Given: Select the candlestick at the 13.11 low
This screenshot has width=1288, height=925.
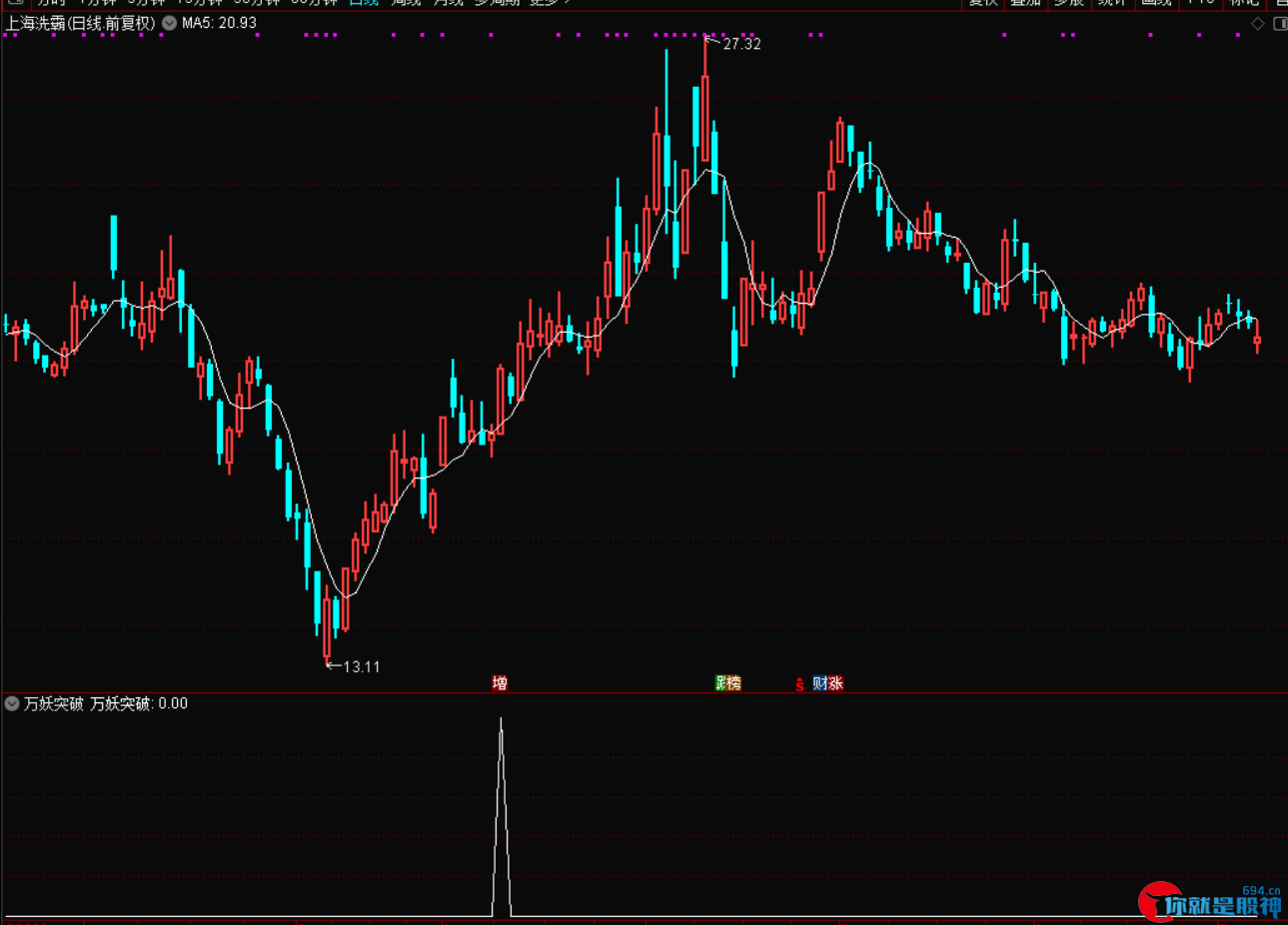Looking at the screenshot, I should coord(327,624).
